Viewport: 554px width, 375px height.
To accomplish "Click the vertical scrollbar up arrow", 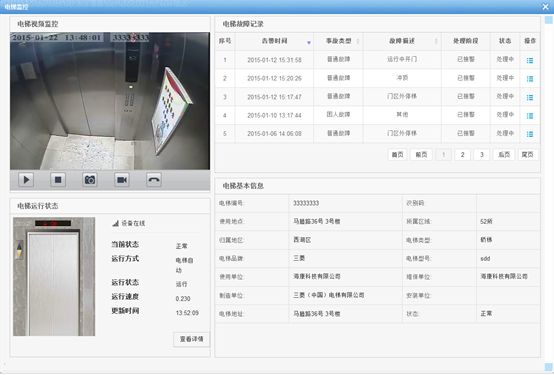I will click(x=548, y=19).
